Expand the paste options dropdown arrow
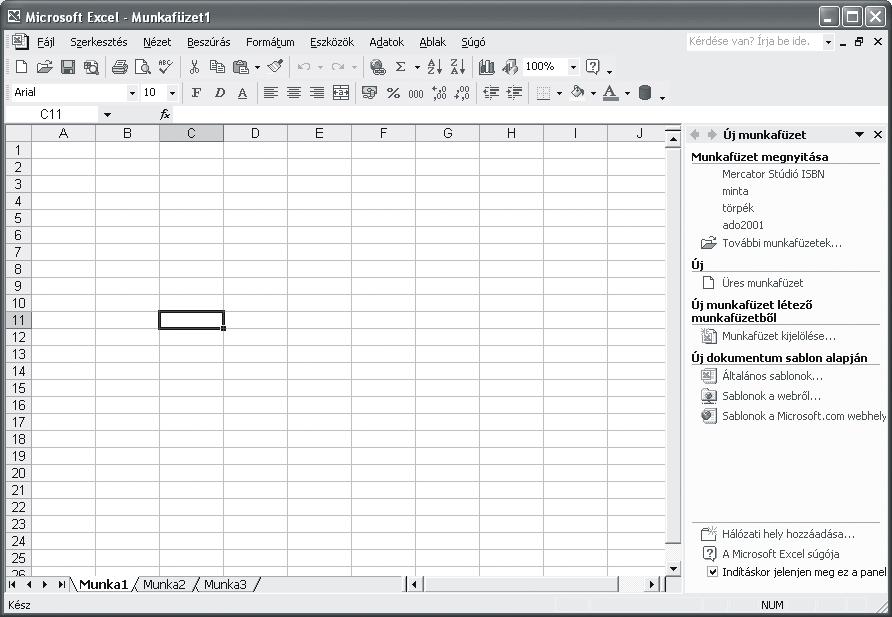Viewport: 892px width, 617px height. coord(257,67)
